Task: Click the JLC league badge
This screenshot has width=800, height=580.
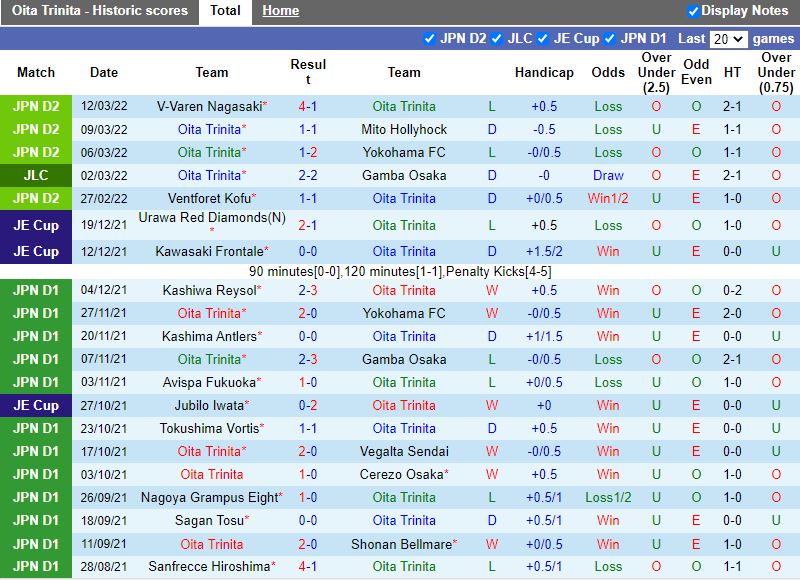Action: pyautogui.click(x=36, y=175)
